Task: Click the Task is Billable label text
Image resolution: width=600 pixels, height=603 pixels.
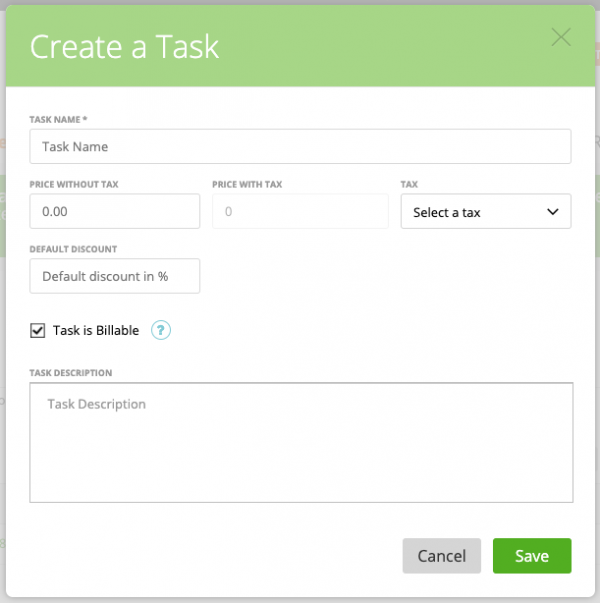Action: (96, 330)
